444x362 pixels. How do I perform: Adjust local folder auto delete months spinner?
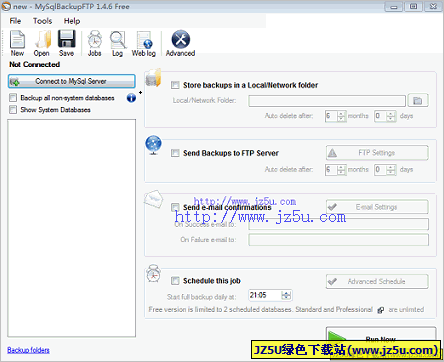tap(341, 116)
